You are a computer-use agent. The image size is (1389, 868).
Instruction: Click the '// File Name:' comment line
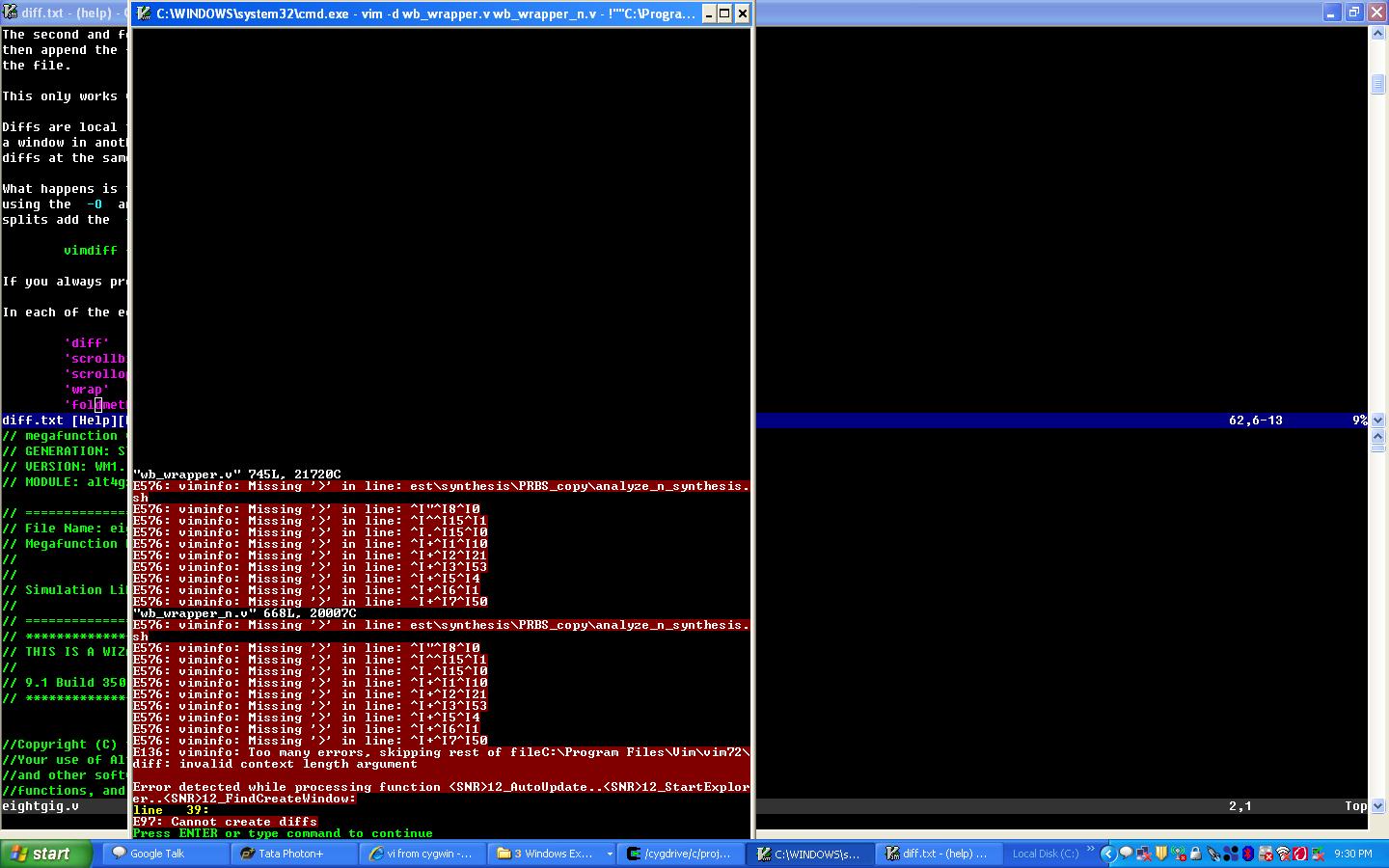(x=64, y=529)
